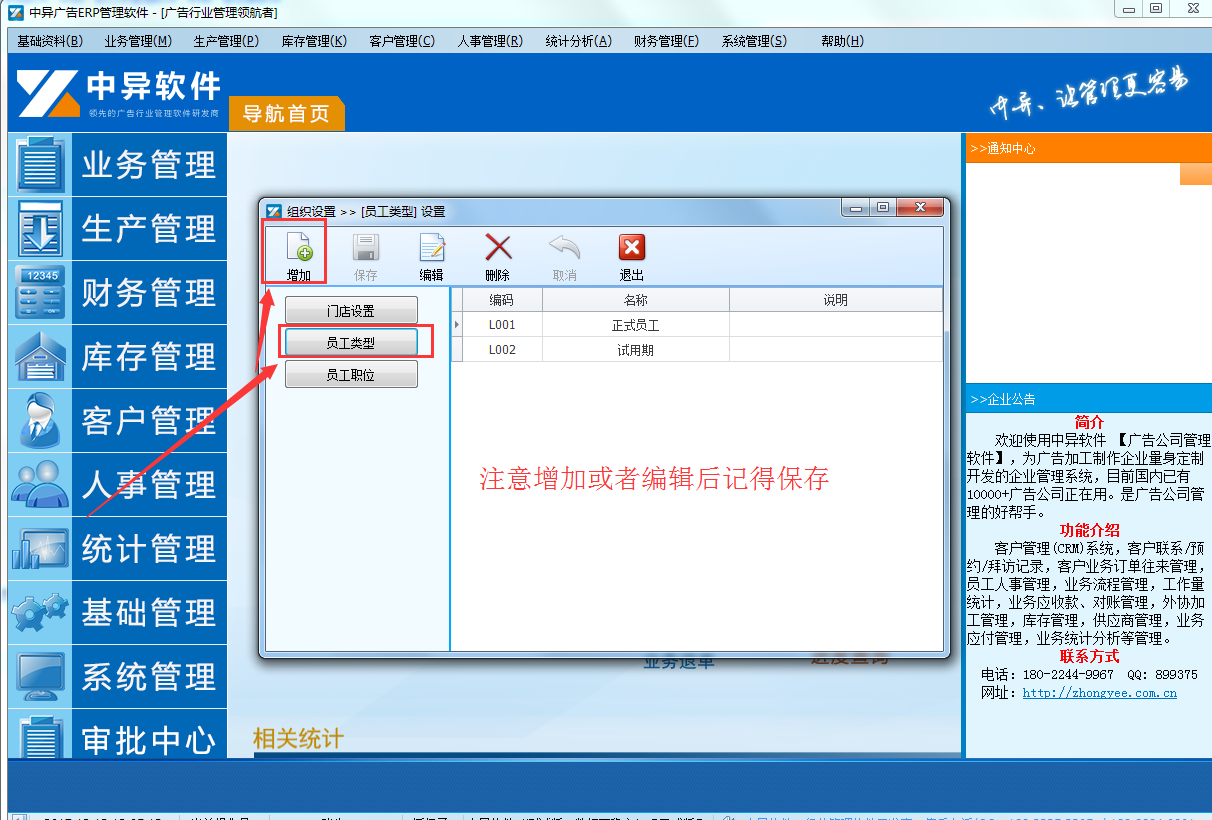Click the >>企业公告 panel header

[1088, 399]
